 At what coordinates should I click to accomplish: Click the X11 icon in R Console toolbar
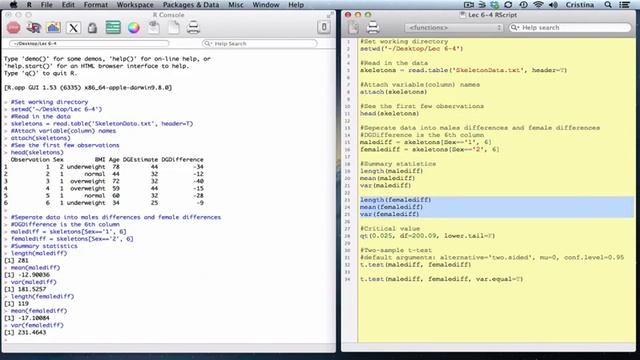[73, 28]
